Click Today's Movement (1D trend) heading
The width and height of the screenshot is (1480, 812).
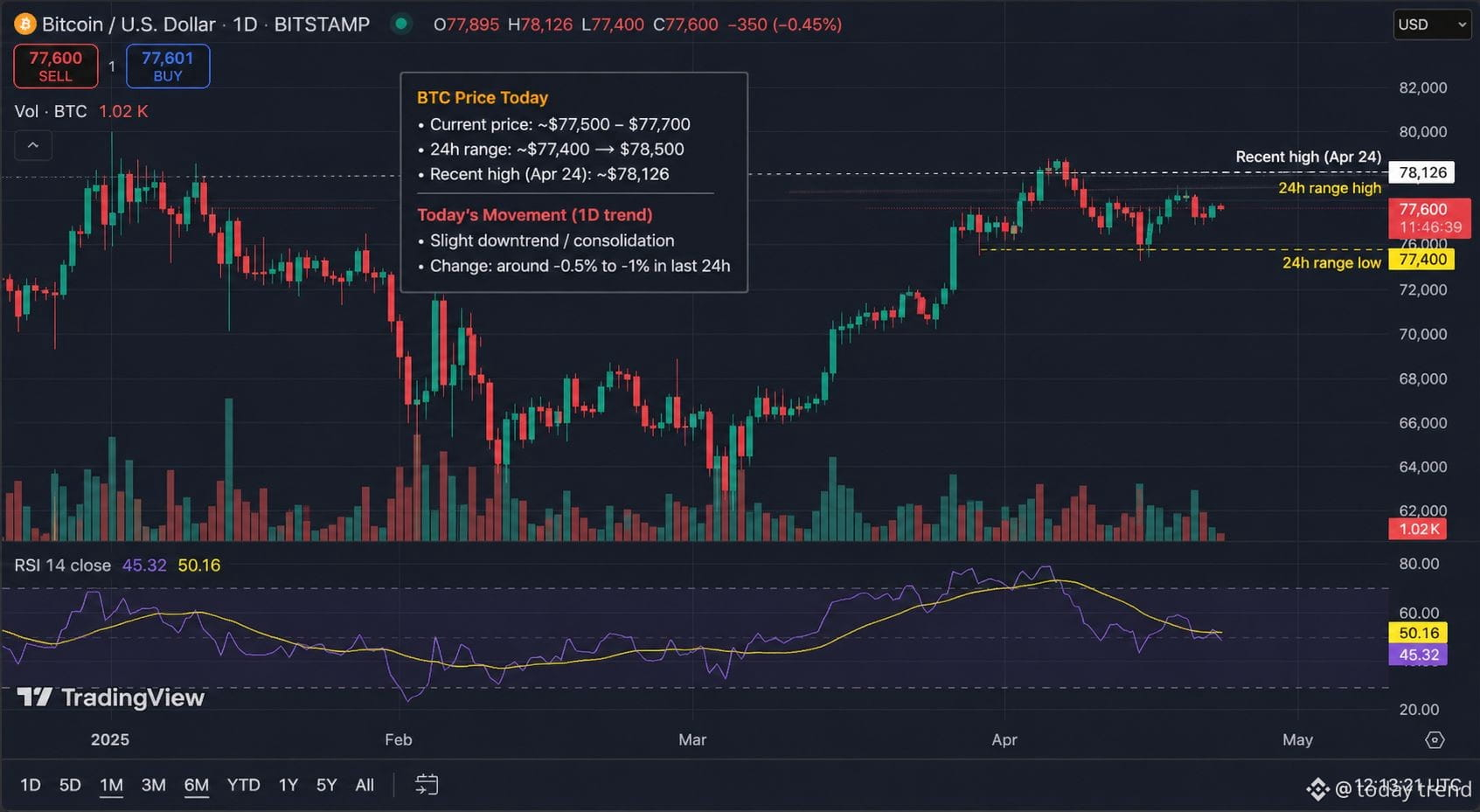tap(535, 215)
